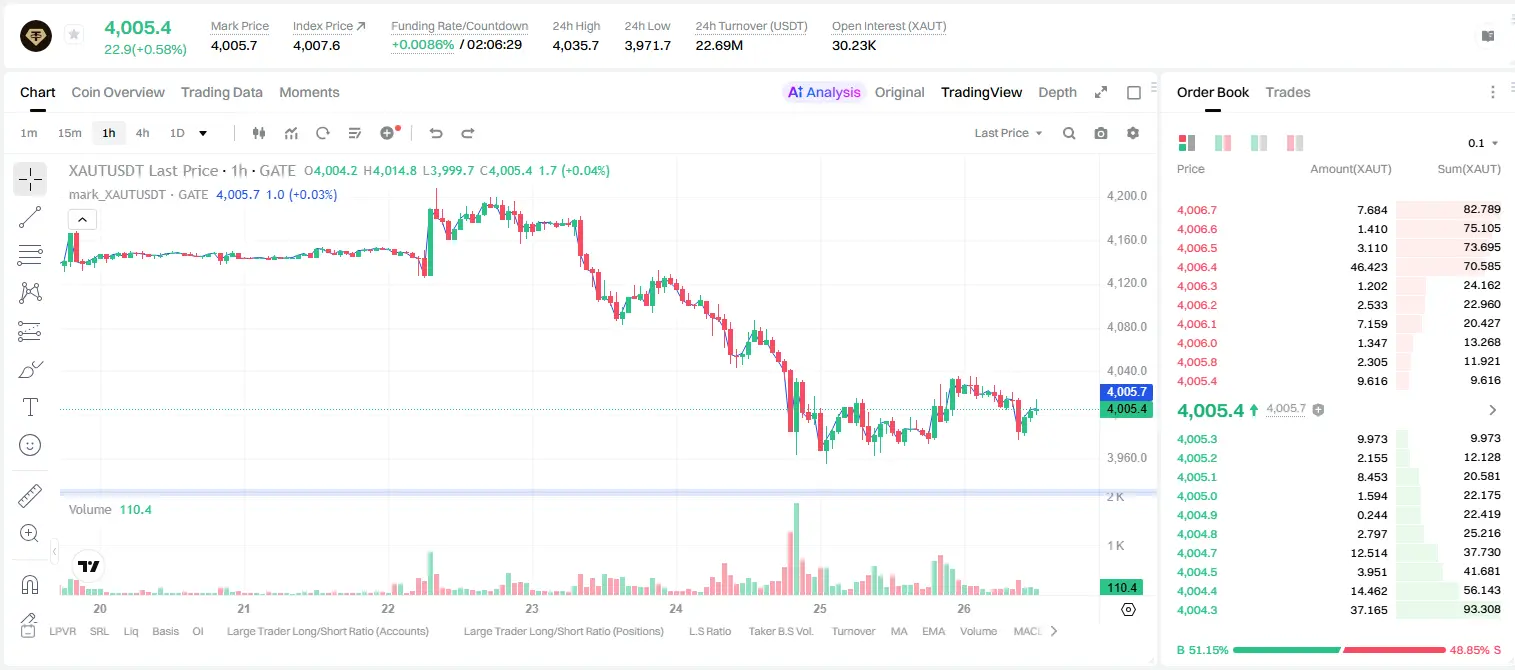Screen dimensions: 1515x670
Task: Click the AI Analysis button
Action: 824,92
